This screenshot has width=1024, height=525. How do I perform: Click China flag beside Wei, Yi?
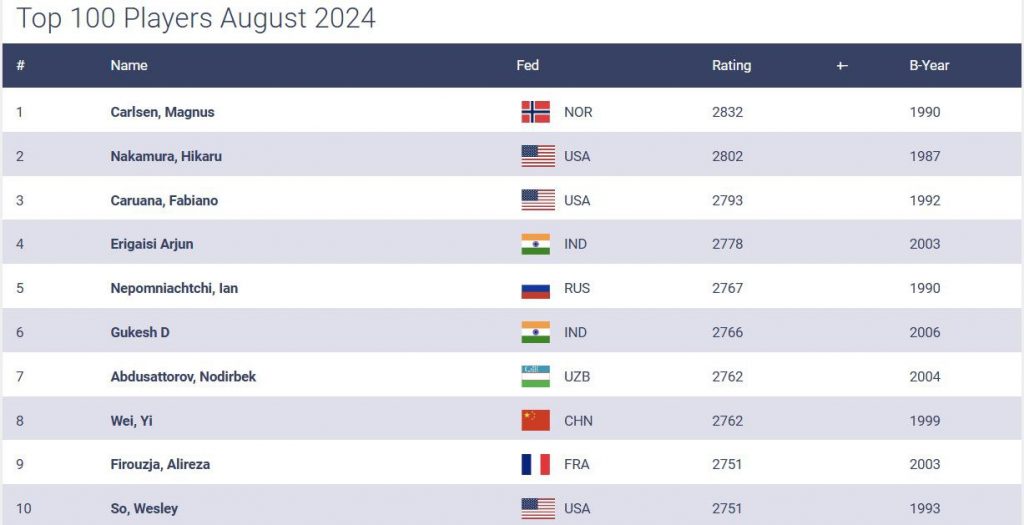(536, 421)
